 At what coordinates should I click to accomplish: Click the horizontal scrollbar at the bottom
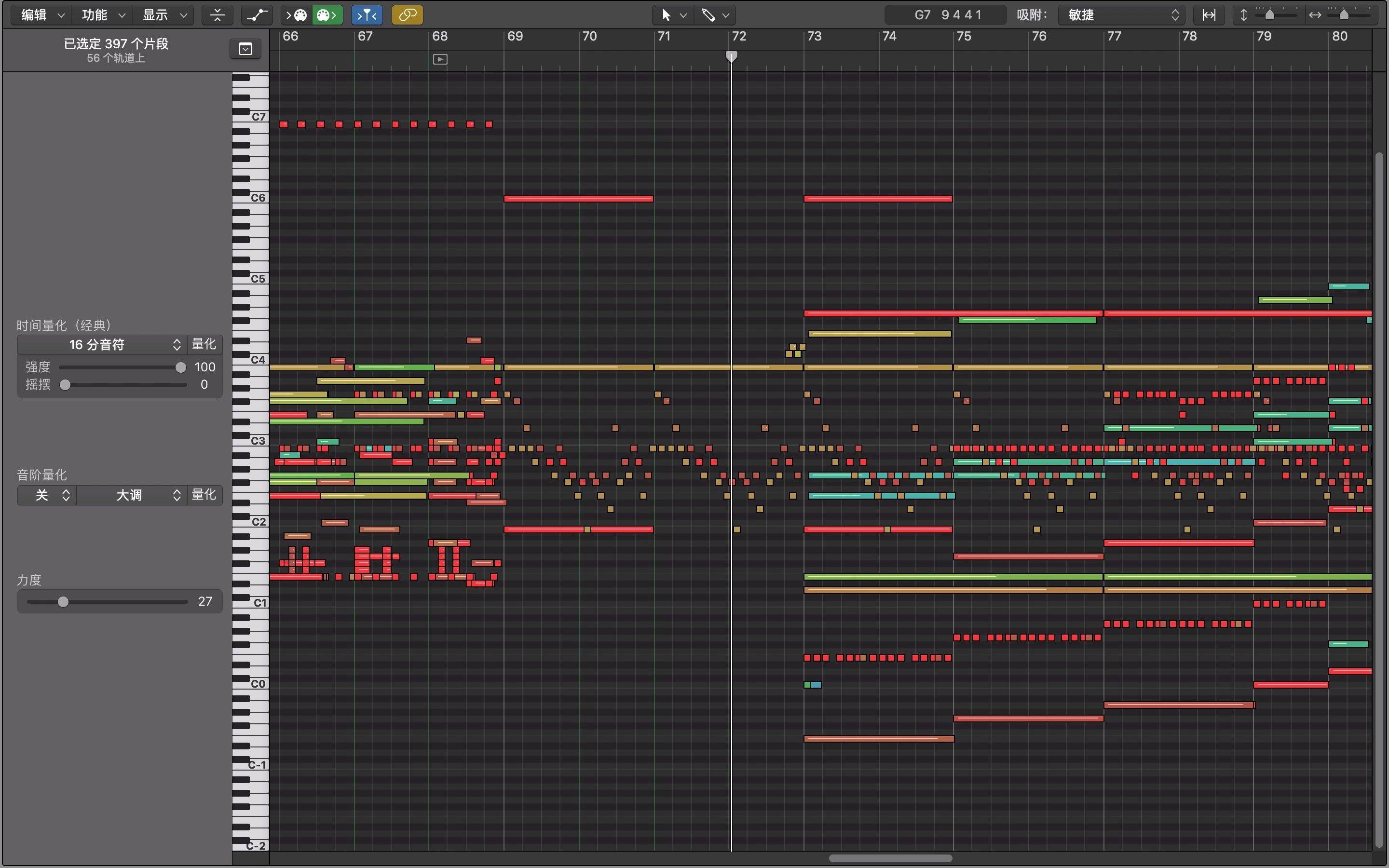(x=890, y=858)
